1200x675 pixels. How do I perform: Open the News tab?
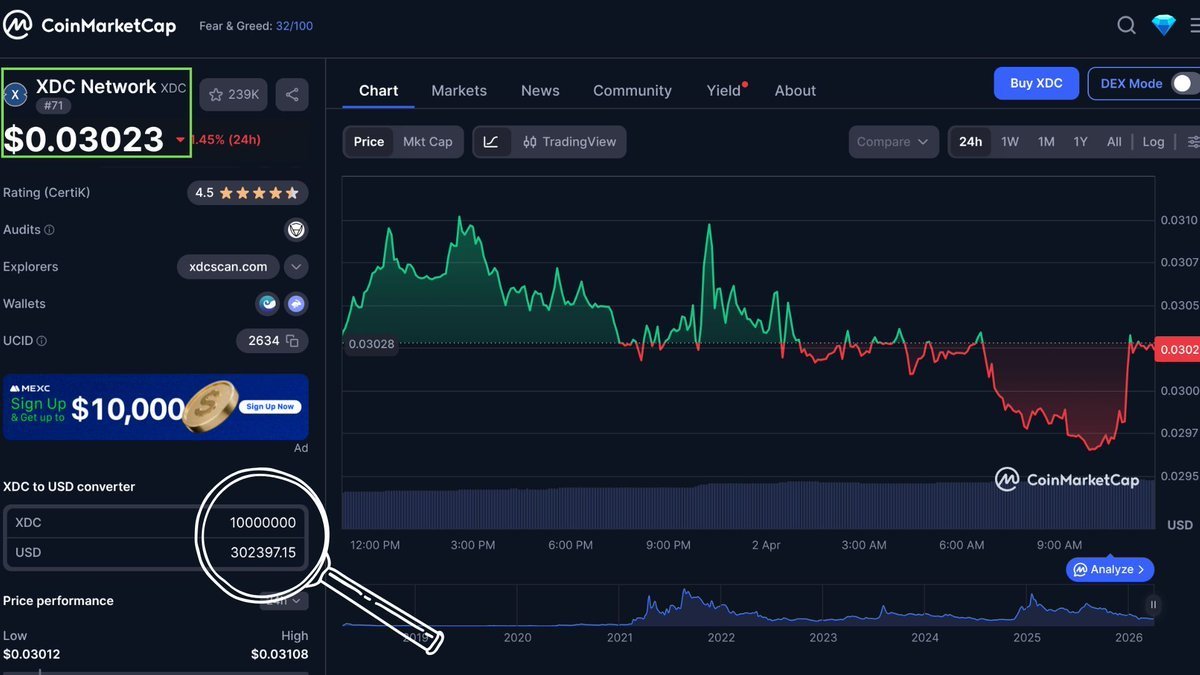click(x=540, y=91)
